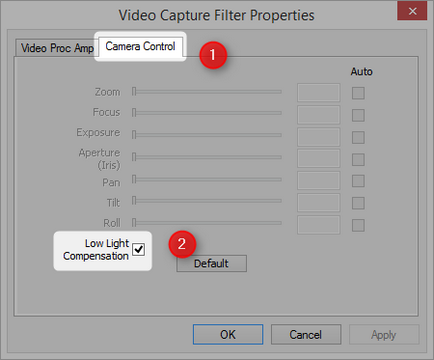Toggle the Low Light Compensation checkbox

(138, 249)
